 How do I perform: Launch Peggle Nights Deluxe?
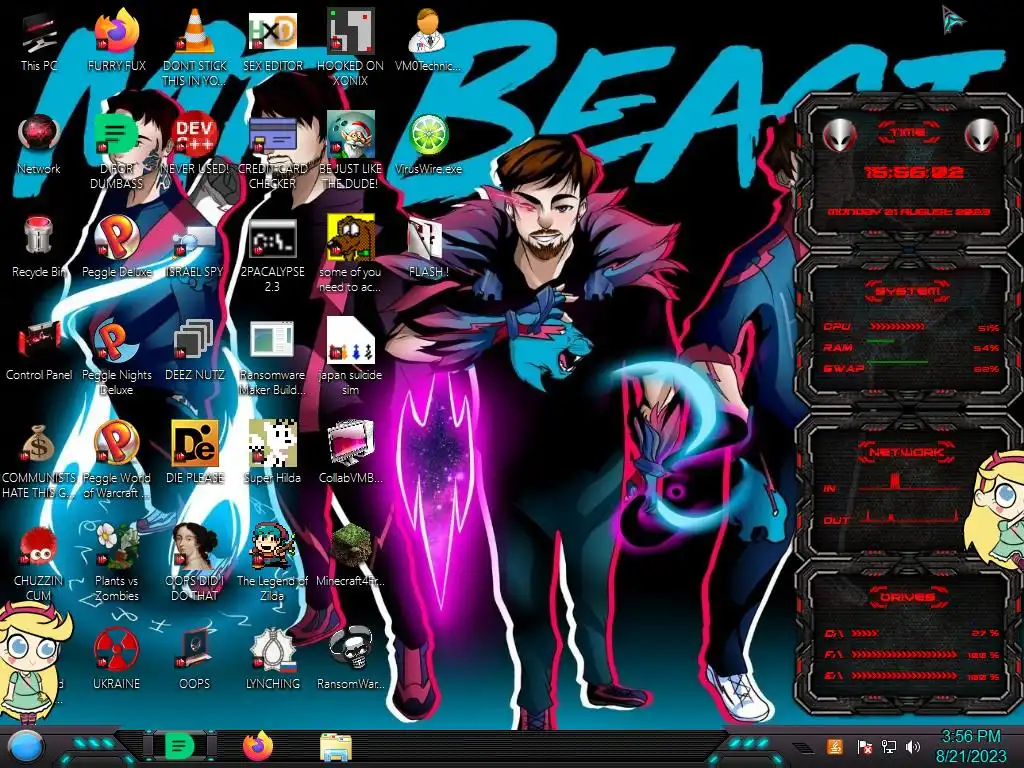pyautogui.click(x=116, y=358)
